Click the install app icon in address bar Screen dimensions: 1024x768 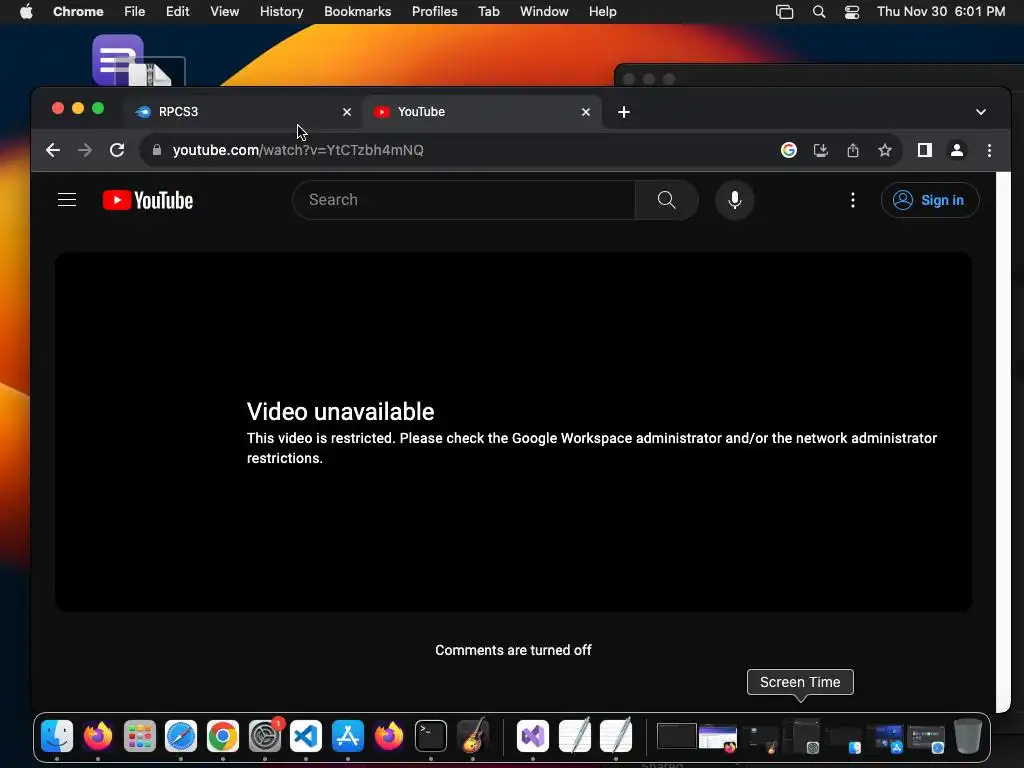click(x=821, y=150)
